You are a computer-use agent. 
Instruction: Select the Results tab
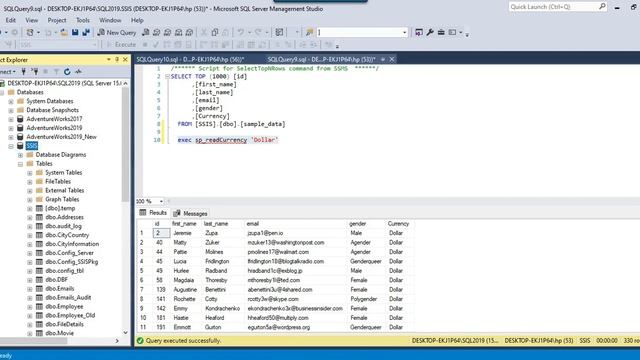click(x=153, y=213)
